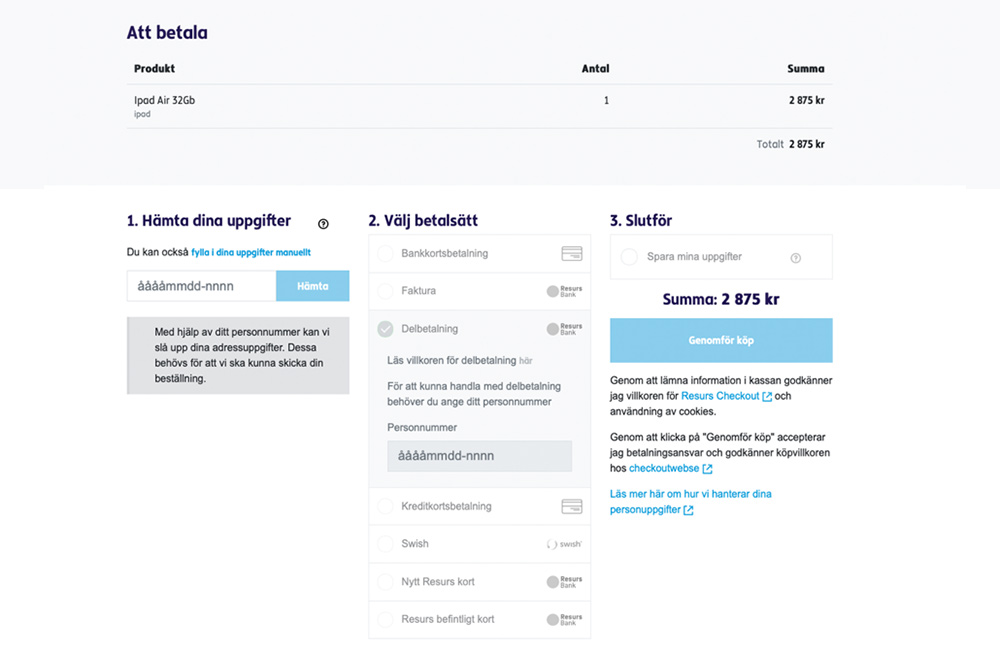Focus the Personnummer field under Delbetalning
This screenshot has height=650, width=1000.
pos(480,456)
